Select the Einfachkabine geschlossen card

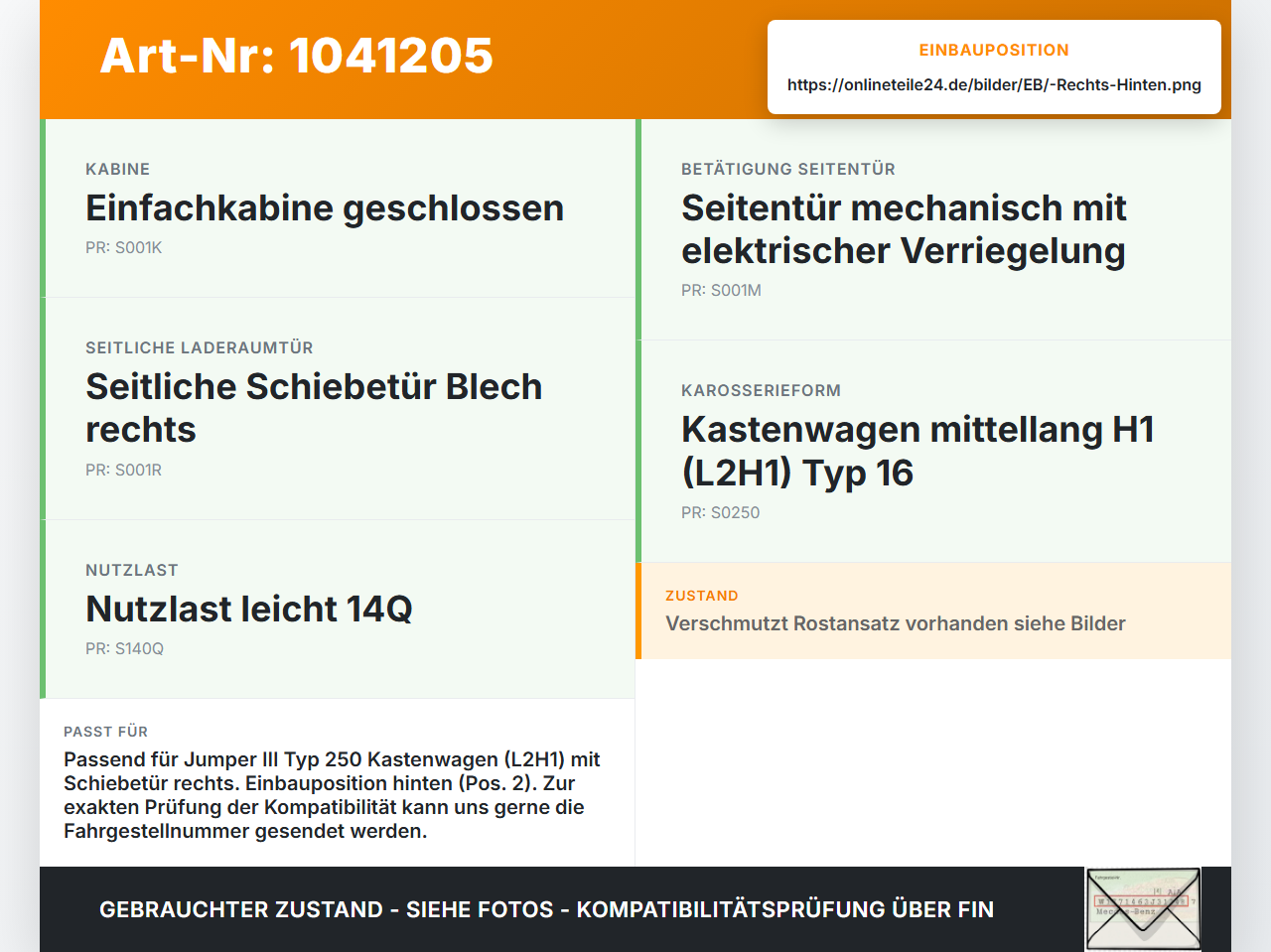338,208
